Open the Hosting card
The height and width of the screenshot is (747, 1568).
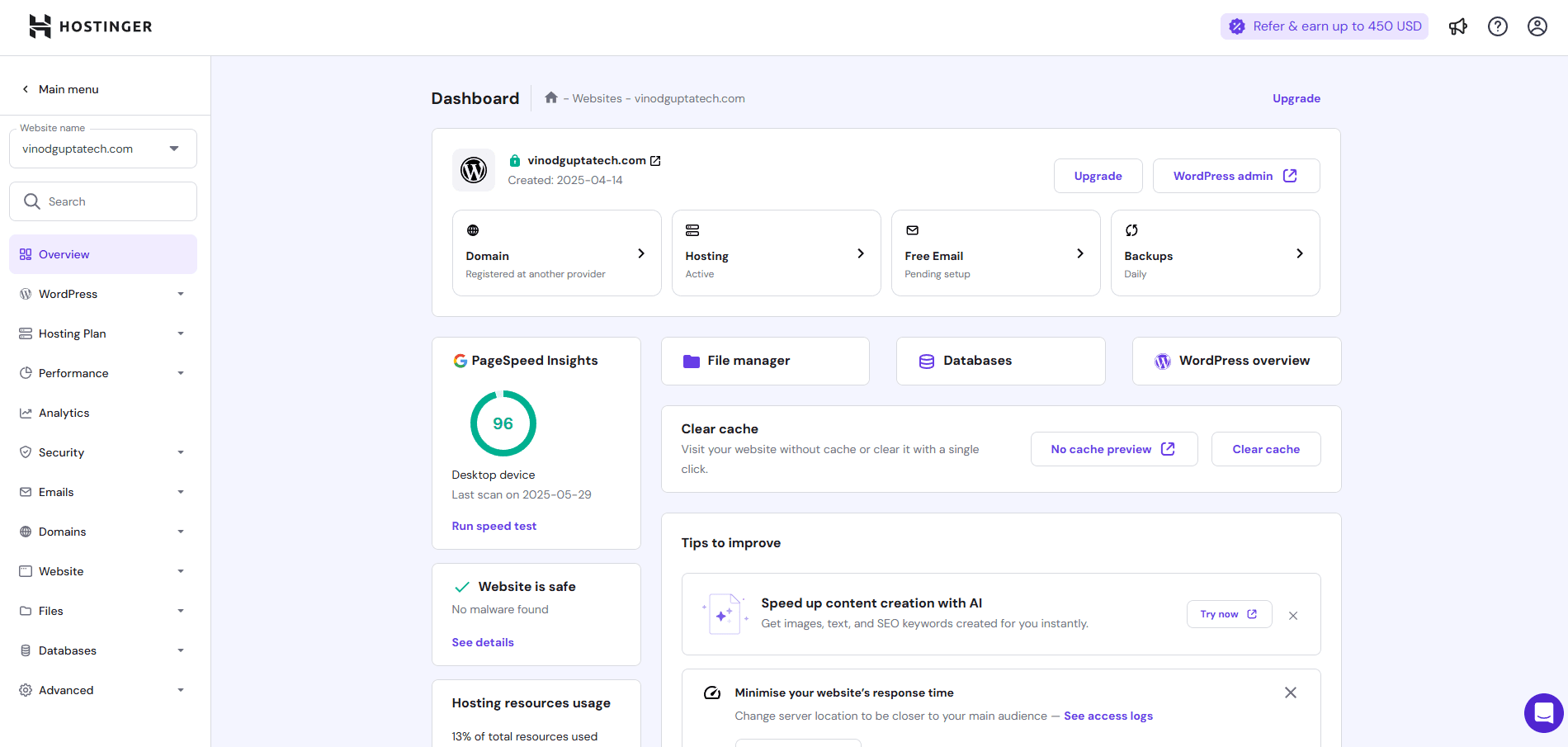[x=777, y=253]
